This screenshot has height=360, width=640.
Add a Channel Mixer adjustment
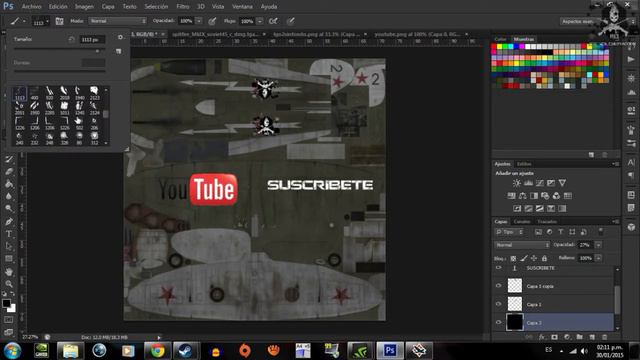tap(556, 196)
